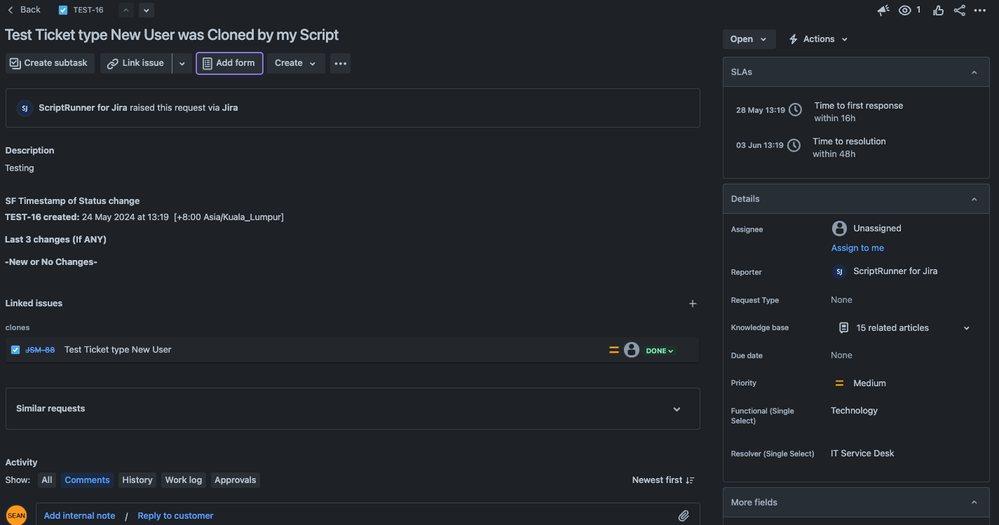Image resolution: width=999 pixels, height=525 pixels.
Task: Add linked issue with plus icon
Action: [693, 304]
